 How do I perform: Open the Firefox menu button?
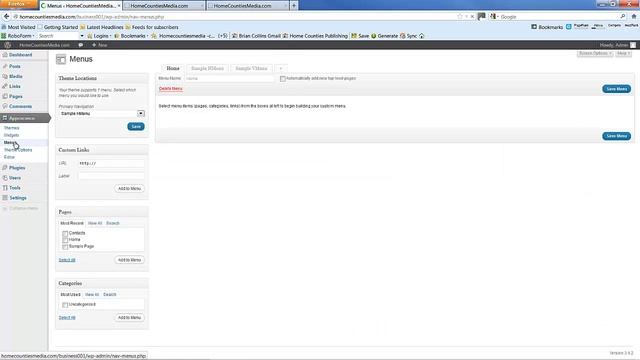coord(18,4)
